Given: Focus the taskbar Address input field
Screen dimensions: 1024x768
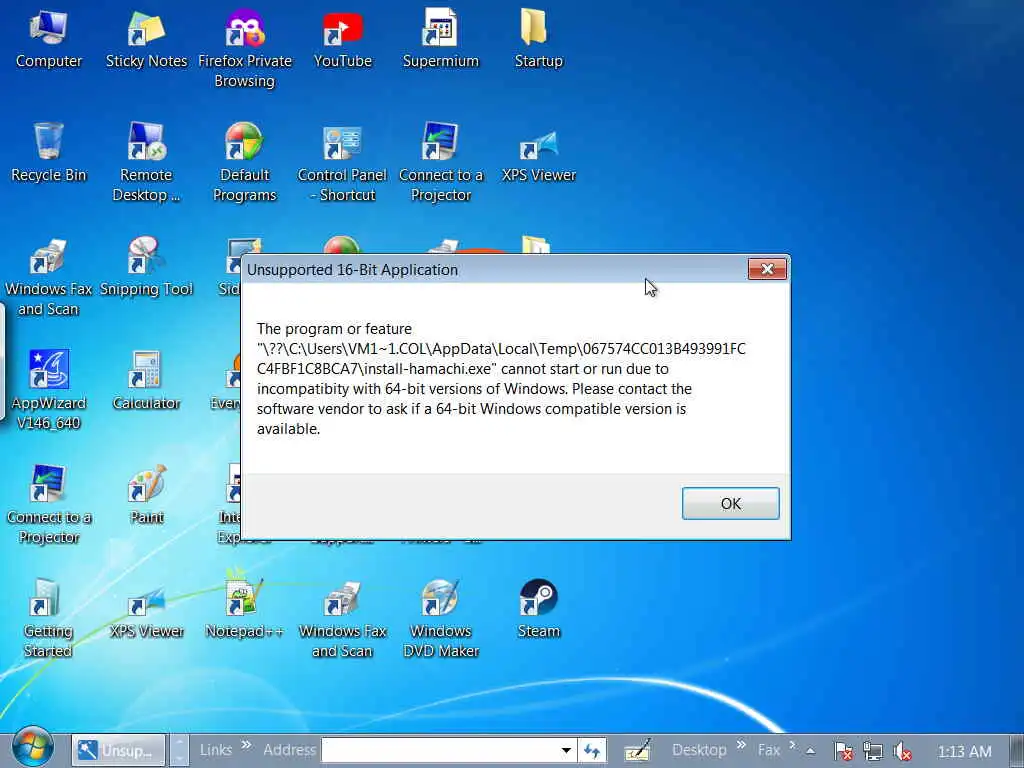Looking at the screenshot, I should 440,750.
